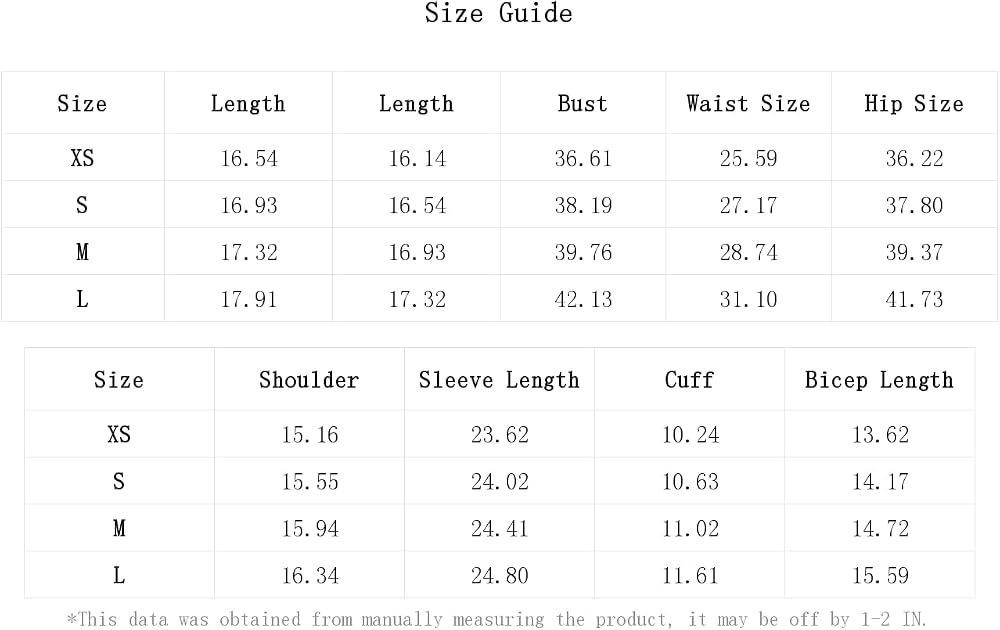Click the Shoulder column header

309,380
